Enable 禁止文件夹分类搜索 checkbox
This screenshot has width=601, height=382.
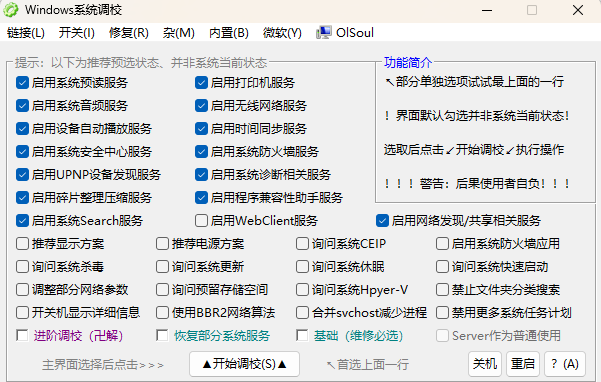coord(442,290)
